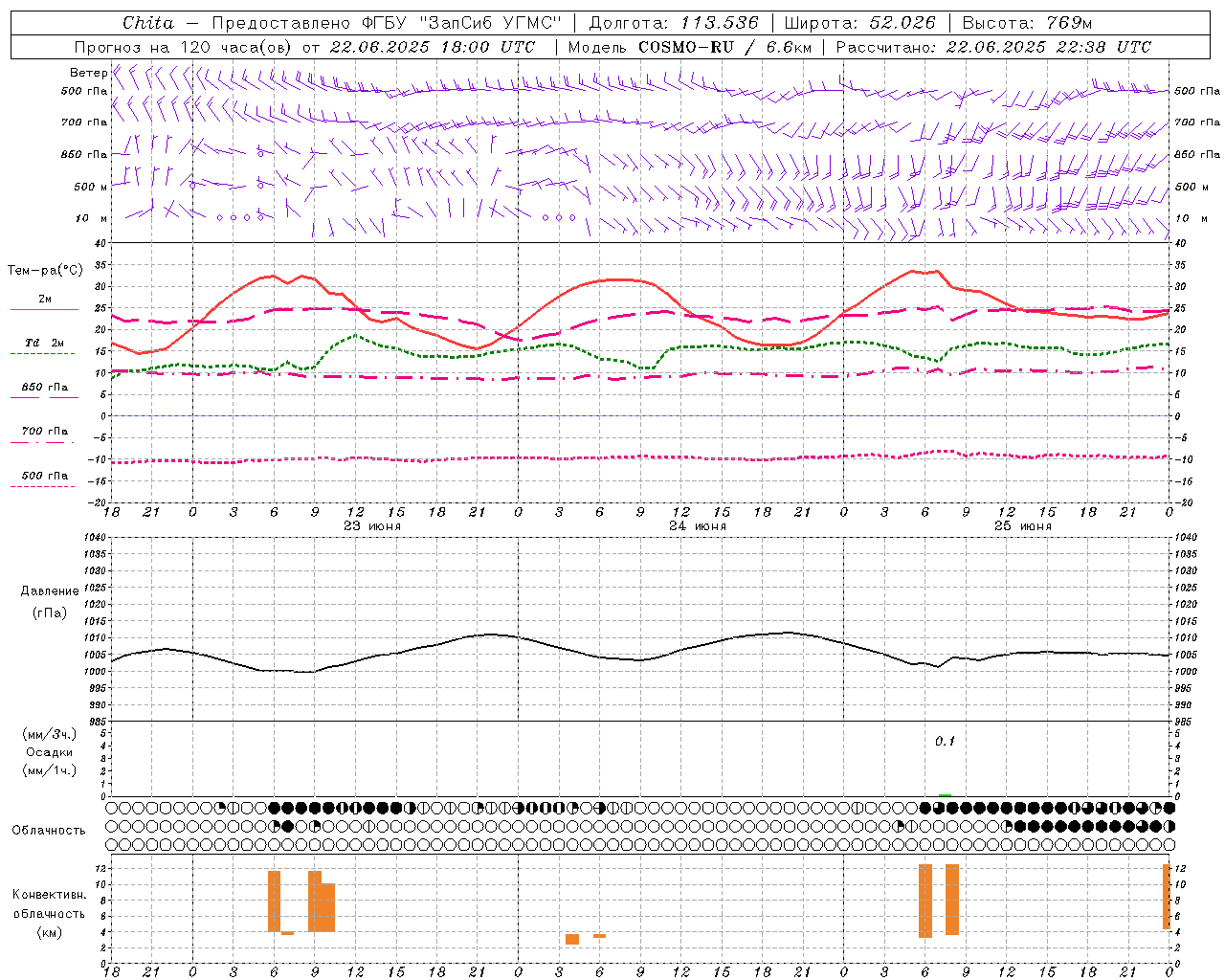Viewport: 1225px width, 980px height.
Task: Click the Ветер panel label
Action: (88, 73)
